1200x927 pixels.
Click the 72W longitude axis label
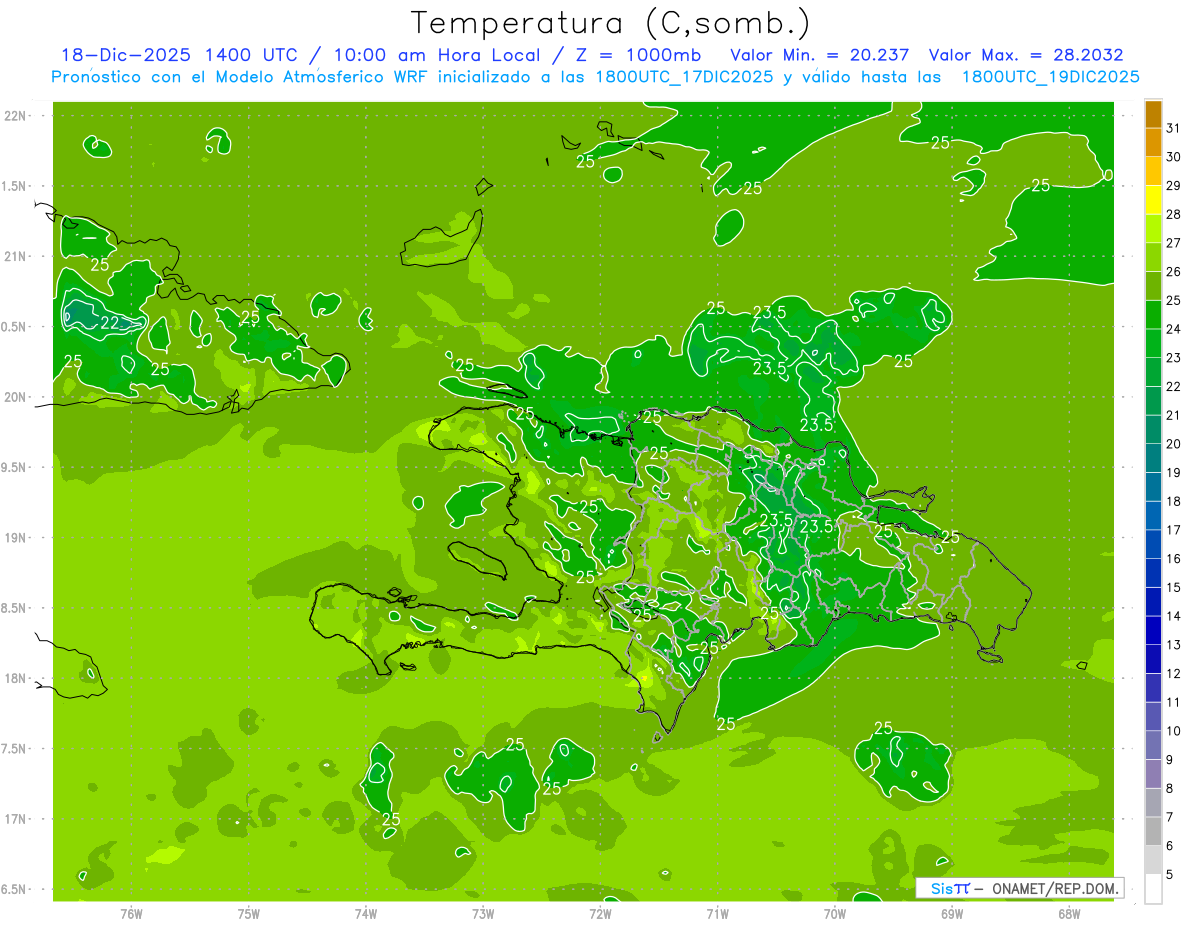(x=600, y=913)
